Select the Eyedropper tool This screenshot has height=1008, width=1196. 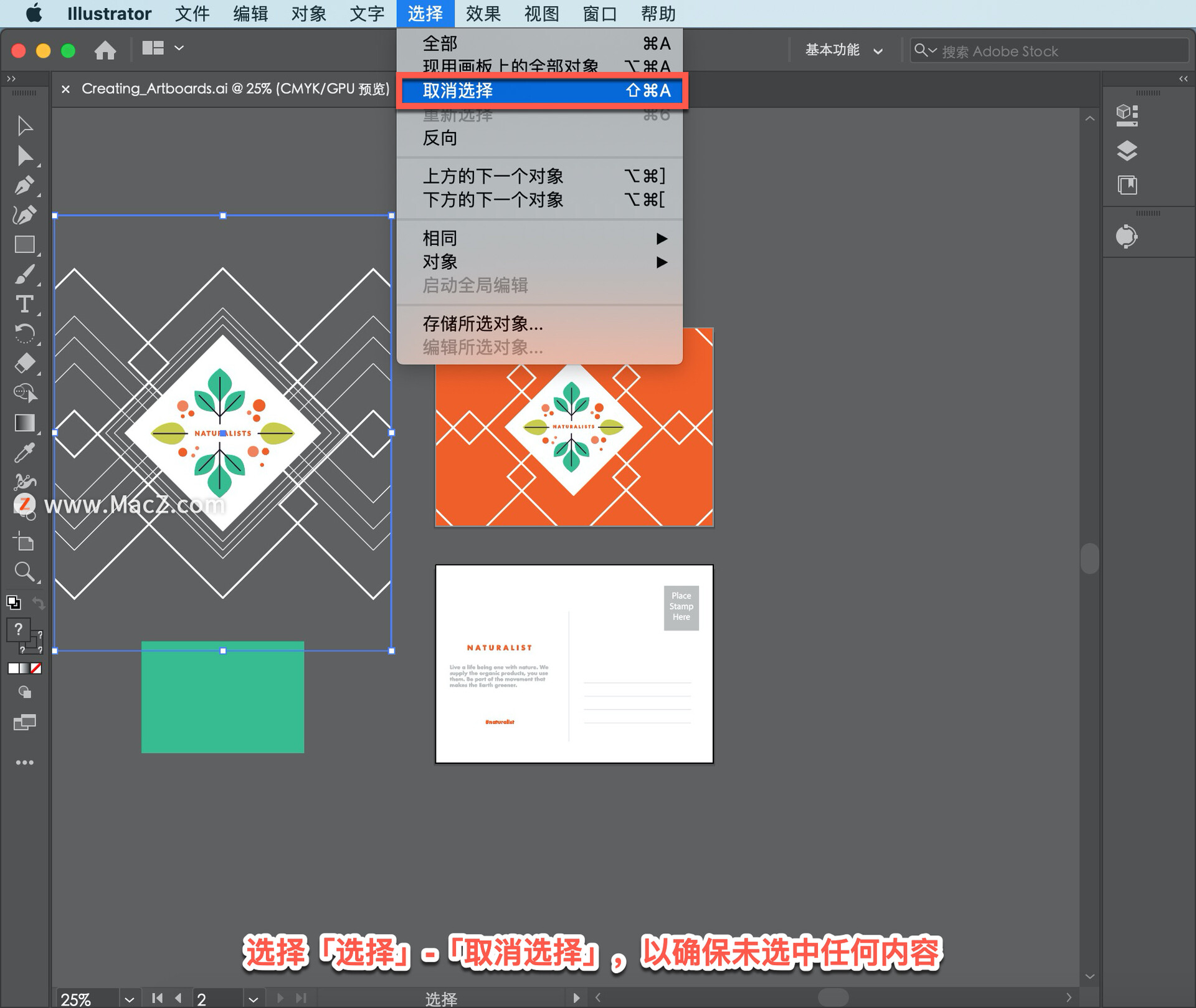[24, 453]
